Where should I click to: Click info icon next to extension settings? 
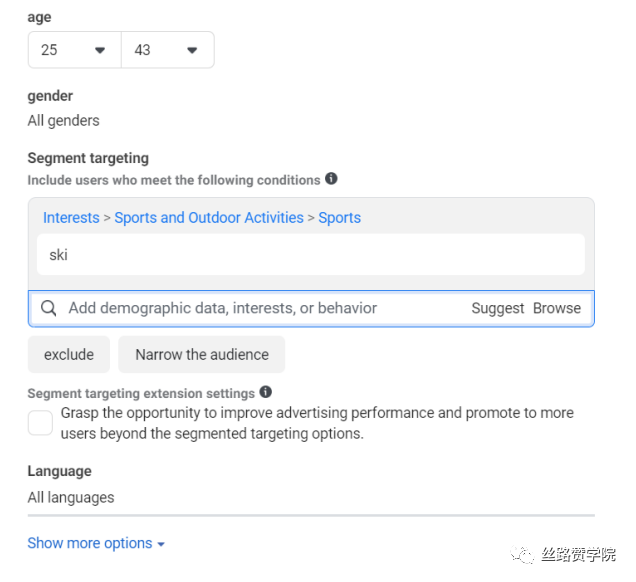(265, 392)
